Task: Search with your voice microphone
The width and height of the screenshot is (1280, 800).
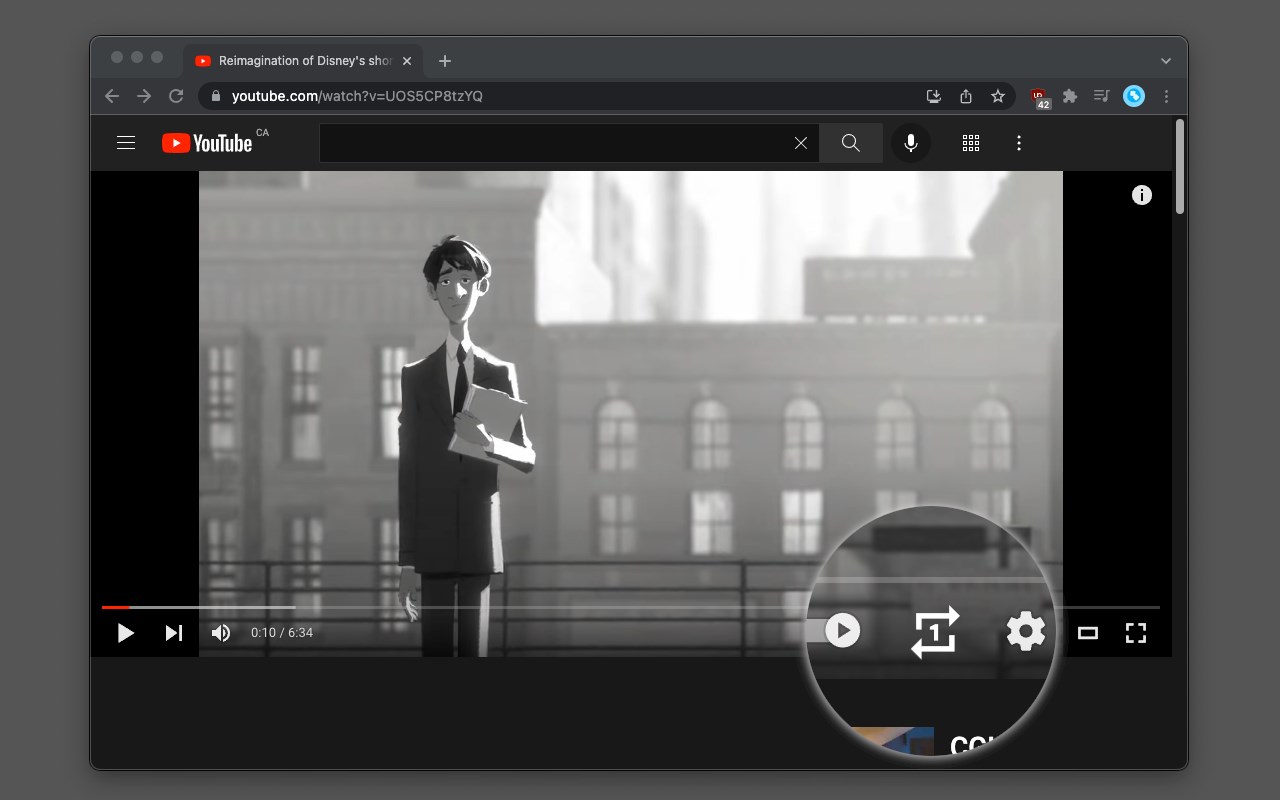Action: click(x=911, y=143)
